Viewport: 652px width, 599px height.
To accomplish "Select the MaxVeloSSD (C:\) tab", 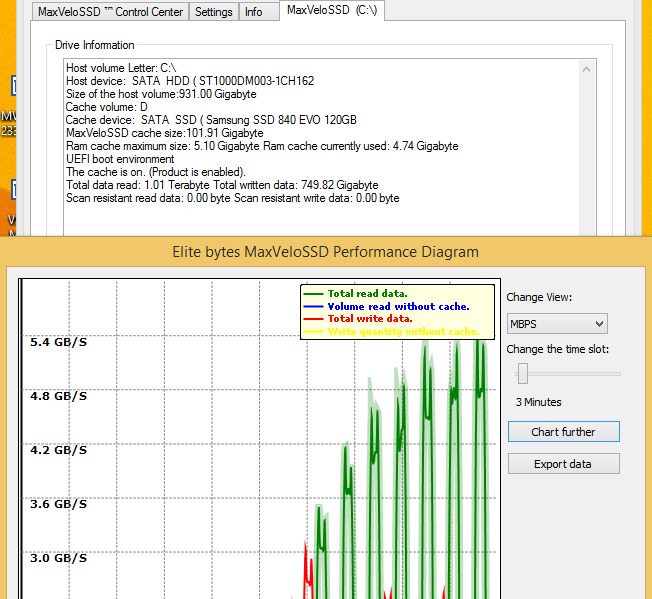I will (x=332, y=10).
